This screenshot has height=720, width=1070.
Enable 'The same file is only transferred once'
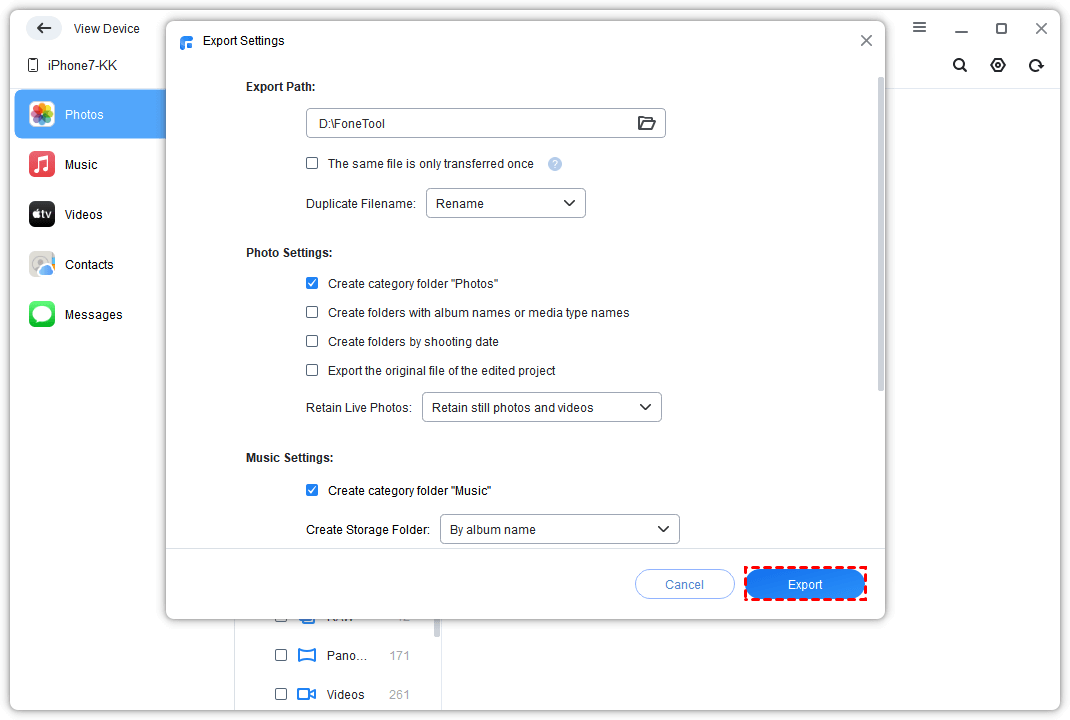[312, 163]
